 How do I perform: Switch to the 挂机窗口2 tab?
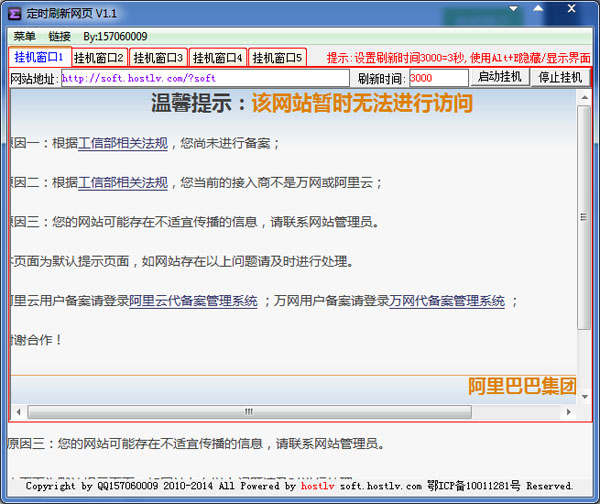99,58
